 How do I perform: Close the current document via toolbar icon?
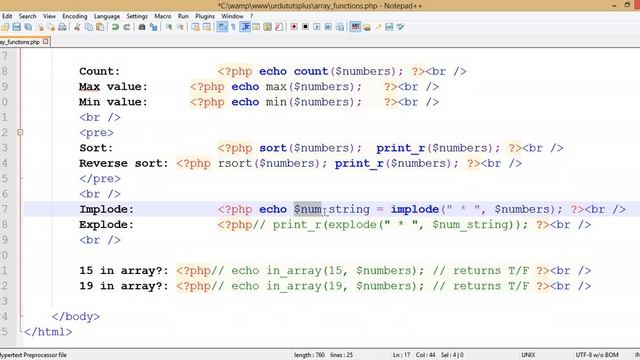40,27
